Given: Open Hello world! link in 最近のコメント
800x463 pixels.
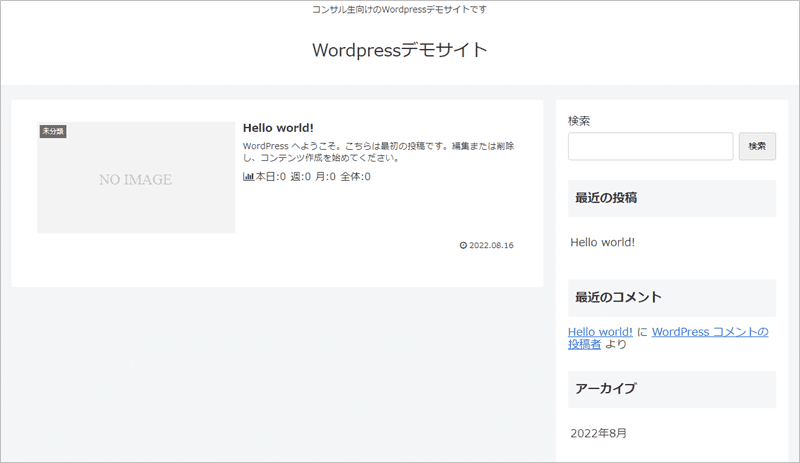Looking at the screenshot, I should click(600, 332).
